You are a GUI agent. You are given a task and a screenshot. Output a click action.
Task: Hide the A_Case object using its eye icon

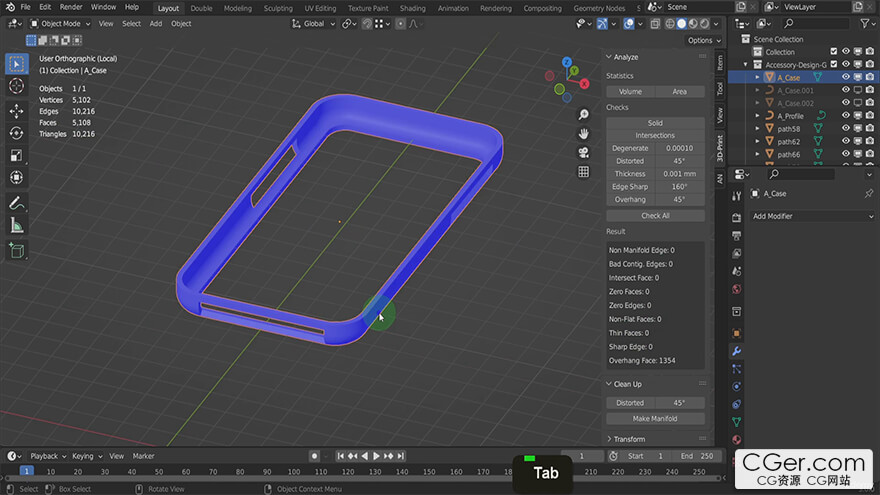[x=846, y=77]
